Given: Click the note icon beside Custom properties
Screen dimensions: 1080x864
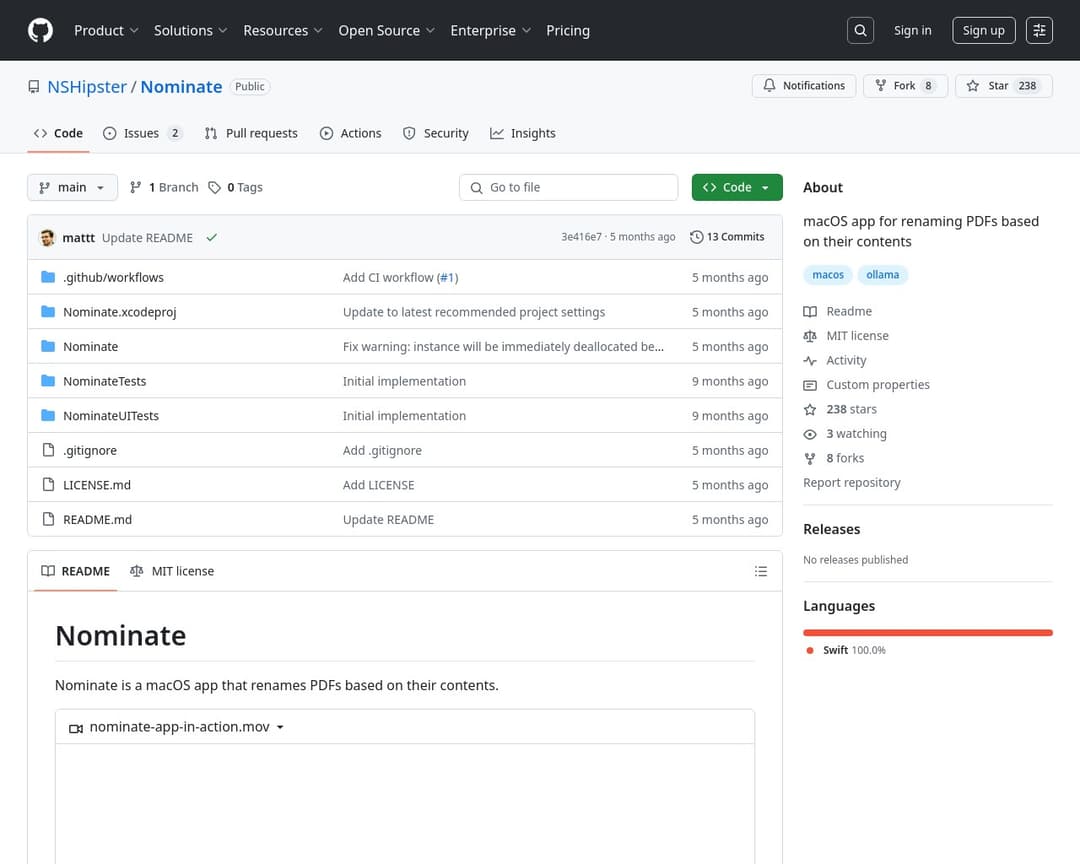Looking at the screenshot, I should pos(810,385).
